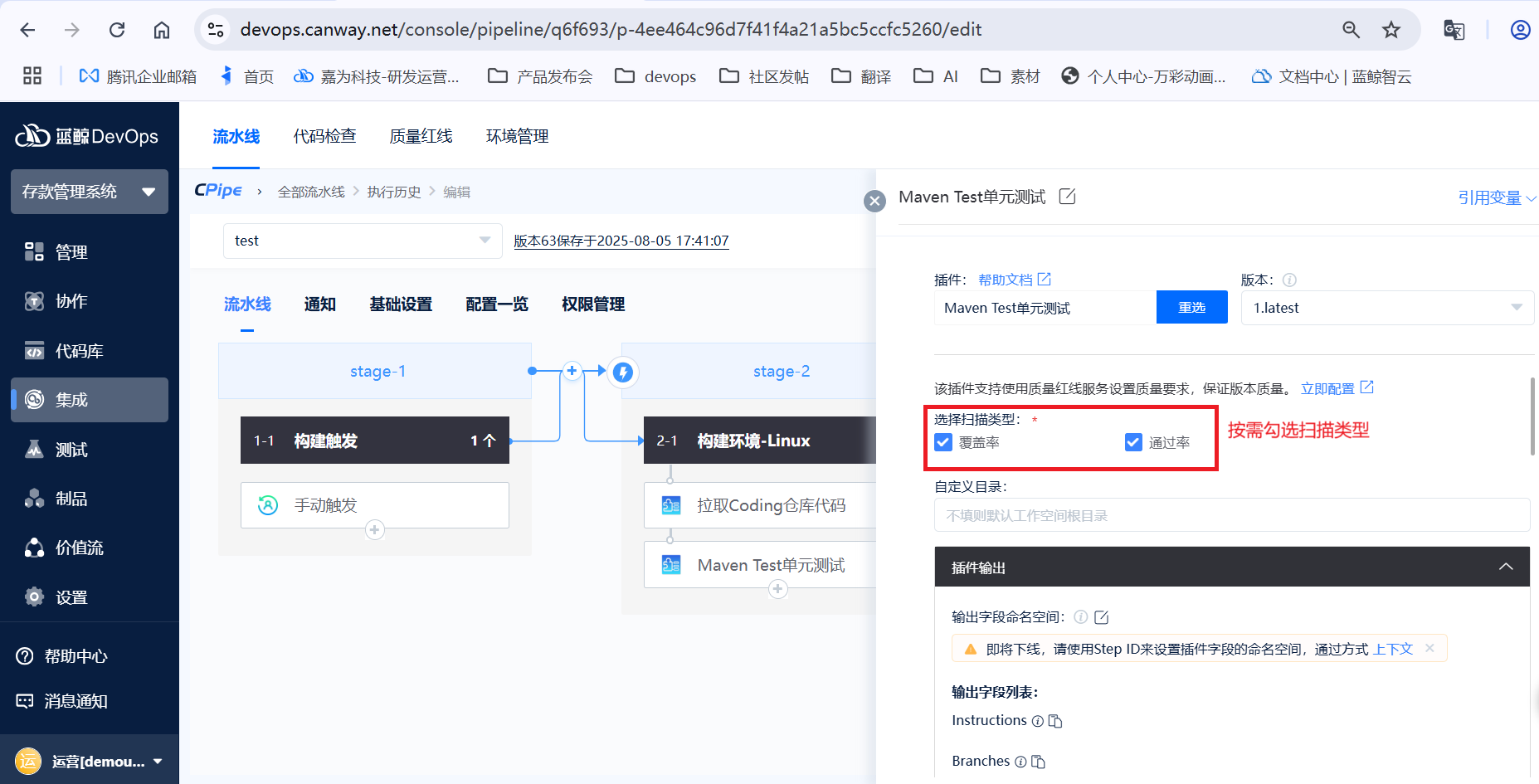Switch to the 质量红线 tab
The width and height of the screenshot is (1539, 784).
421,136
